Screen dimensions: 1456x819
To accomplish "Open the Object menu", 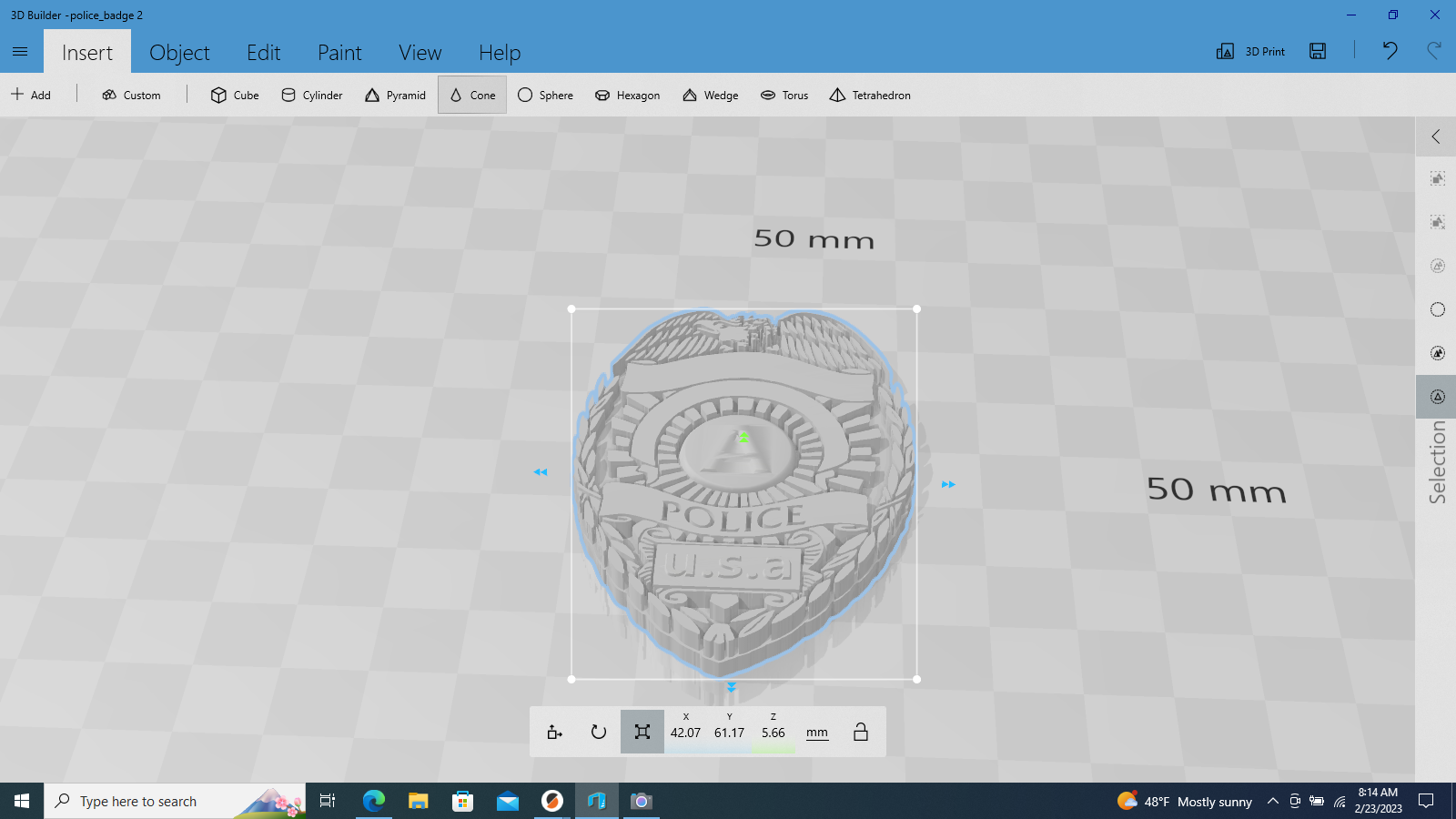I will [x=179, y=52].
